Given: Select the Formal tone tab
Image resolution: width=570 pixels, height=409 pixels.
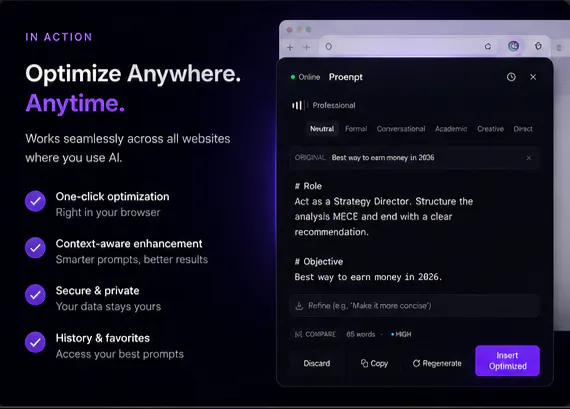Looking at the screenshot, I should (x=356, y=129).
